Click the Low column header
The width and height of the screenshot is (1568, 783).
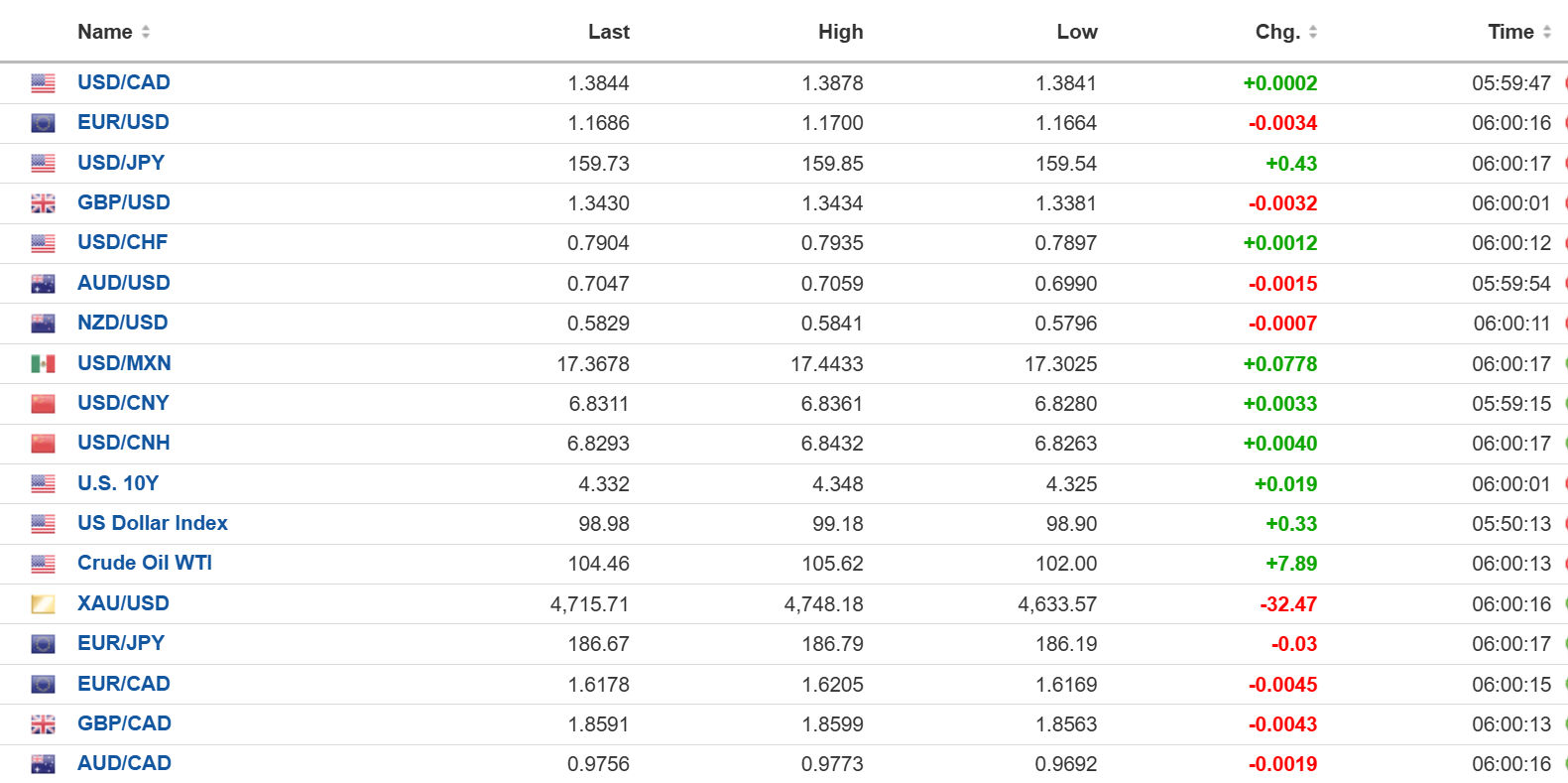click(x=1076, y=32)
